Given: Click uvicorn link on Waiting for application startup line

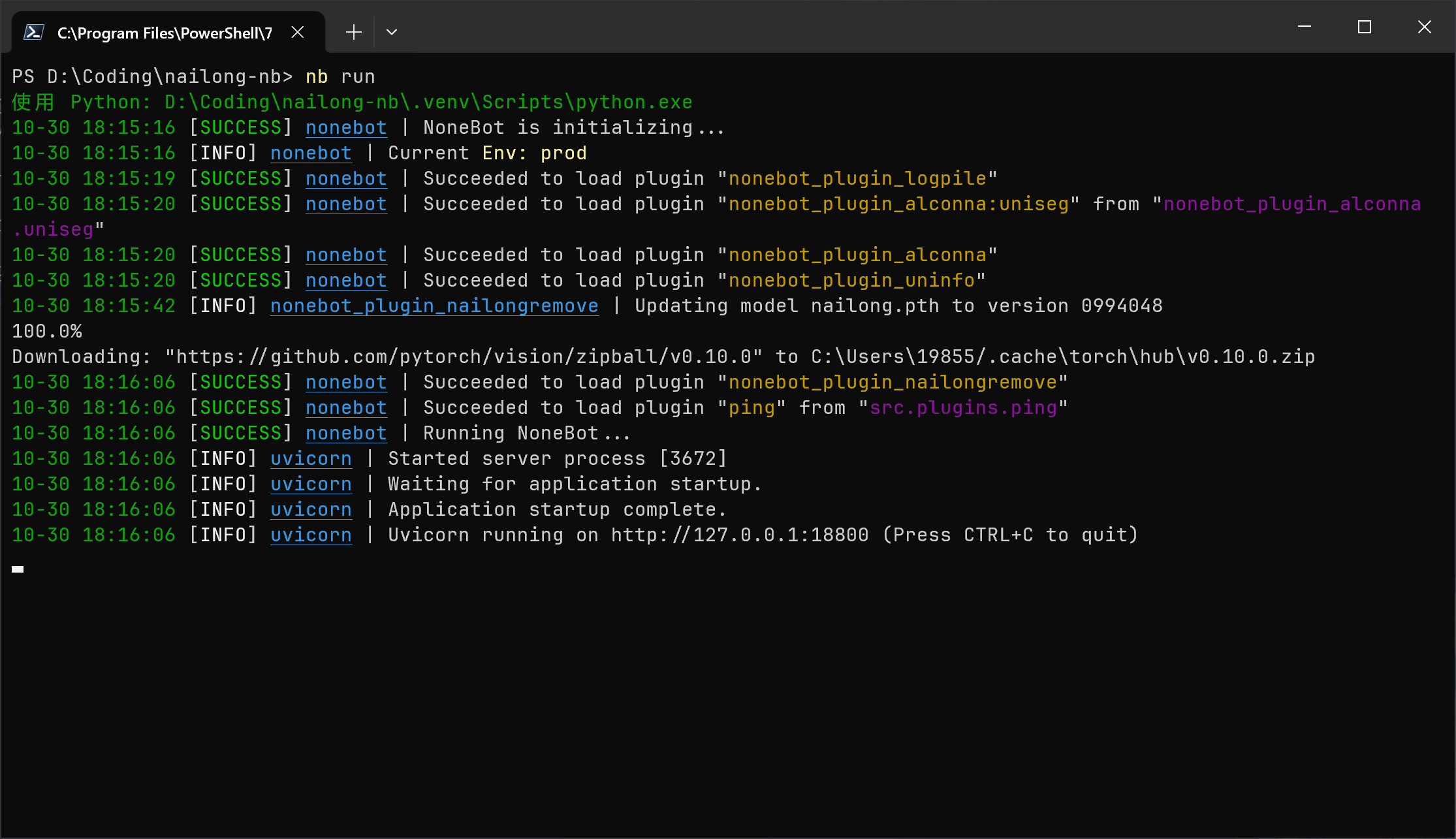Looking at the screenshot, I should click(x=311, y=484).
